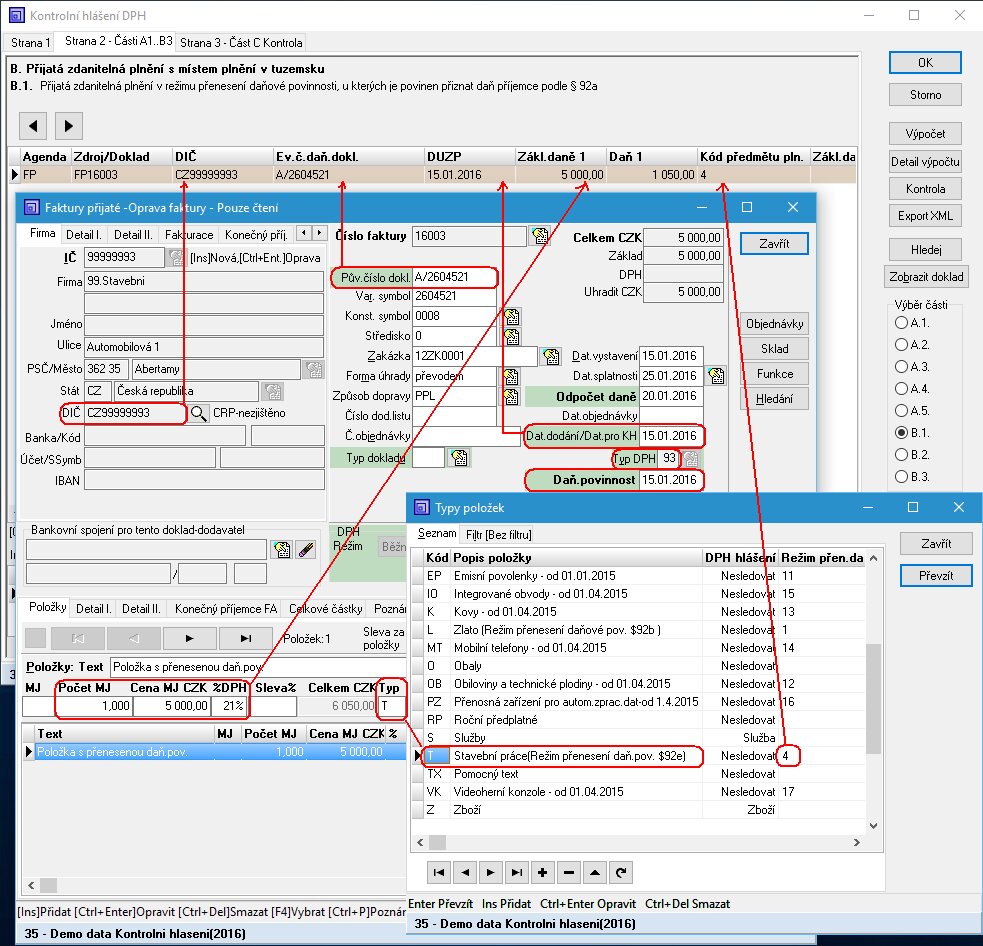Switch to Strana 3 - Část C Kontrola tab
Viewport: 983px width, 946px height.
241,43
